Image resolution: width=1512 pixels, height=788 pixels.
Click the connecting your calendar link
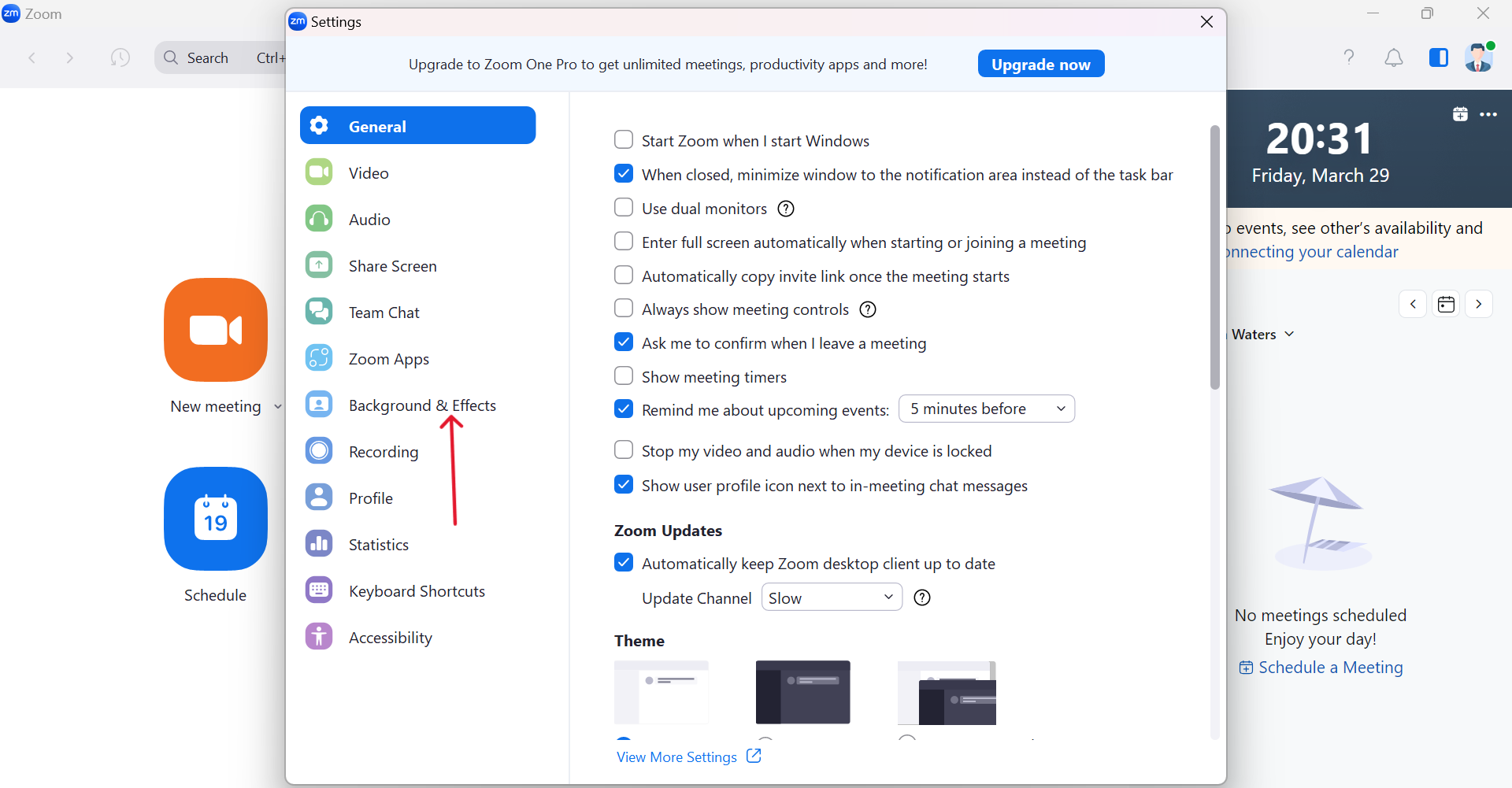click(1313, 252)
